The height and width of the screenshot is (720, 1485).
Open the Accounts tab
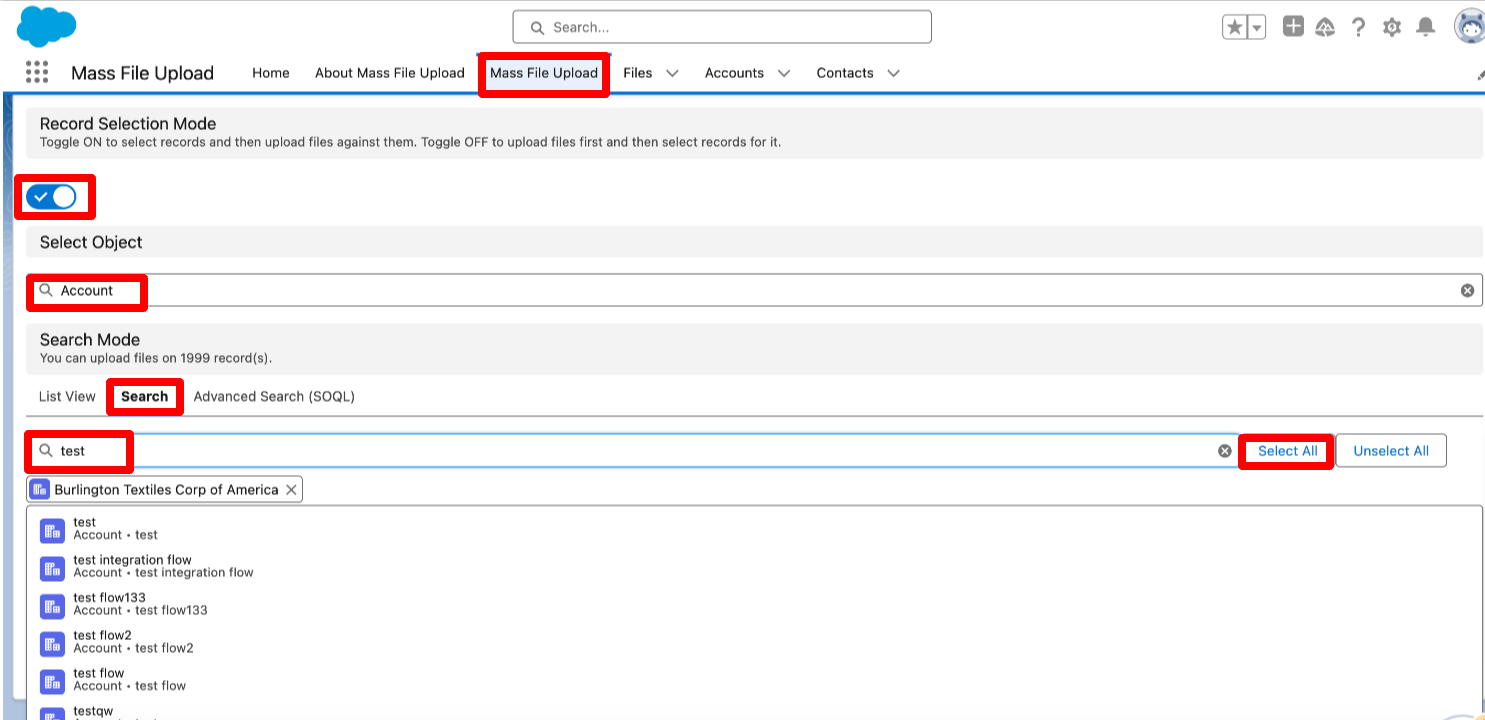734,73
